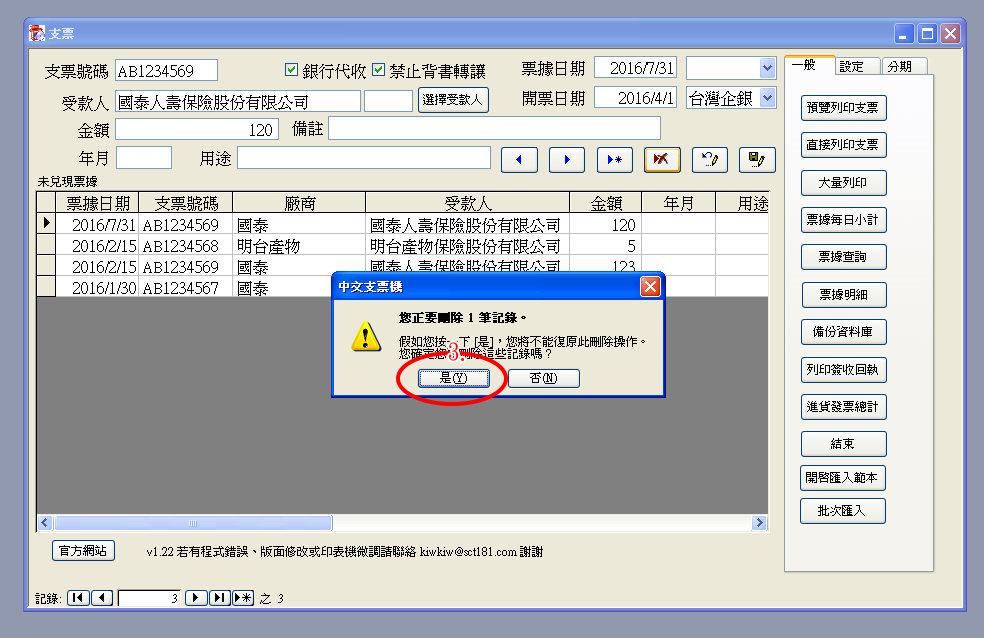Screen dimensions: 984x638
Task: Switch to the 設定 tab
Action: 858,66
